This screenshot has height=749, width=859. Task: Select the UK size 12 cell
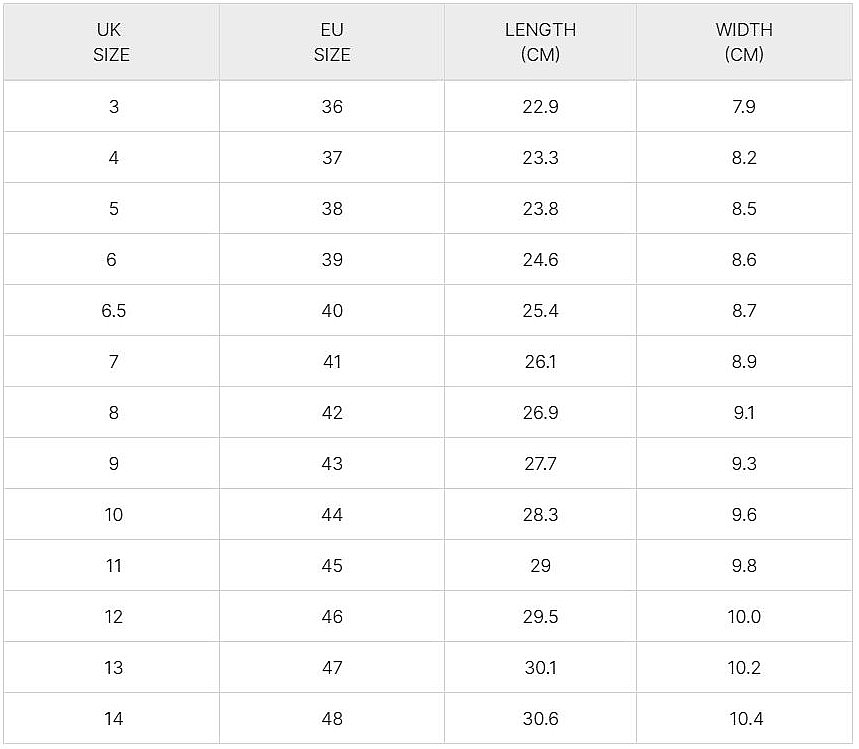click(x=113, y=617)
